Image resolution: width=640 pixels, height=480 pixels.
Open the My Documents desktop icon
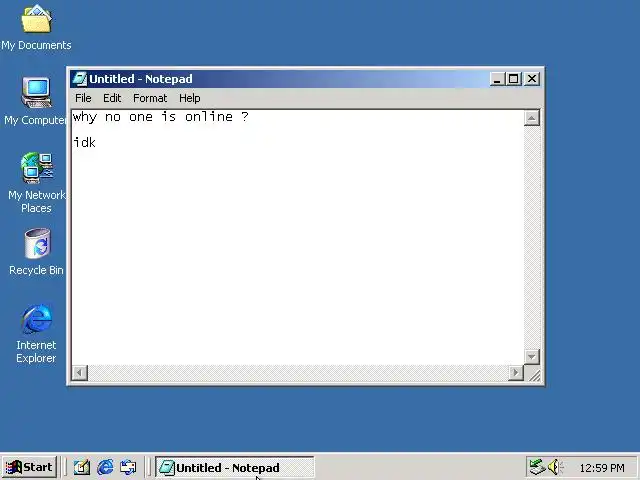(36, 27)
